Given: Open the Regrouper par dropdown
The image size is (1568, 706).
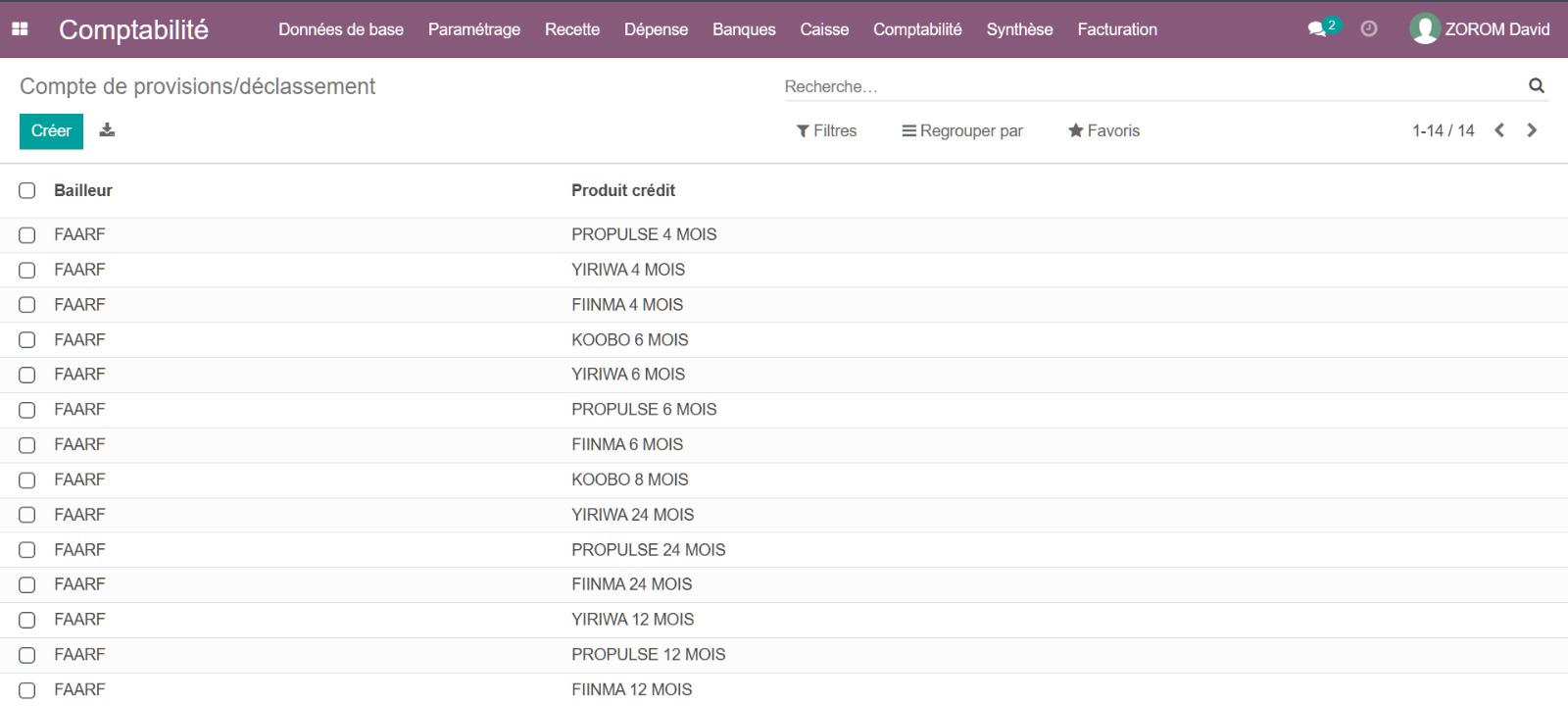Looking at the screenshot, I should (962, 130).
